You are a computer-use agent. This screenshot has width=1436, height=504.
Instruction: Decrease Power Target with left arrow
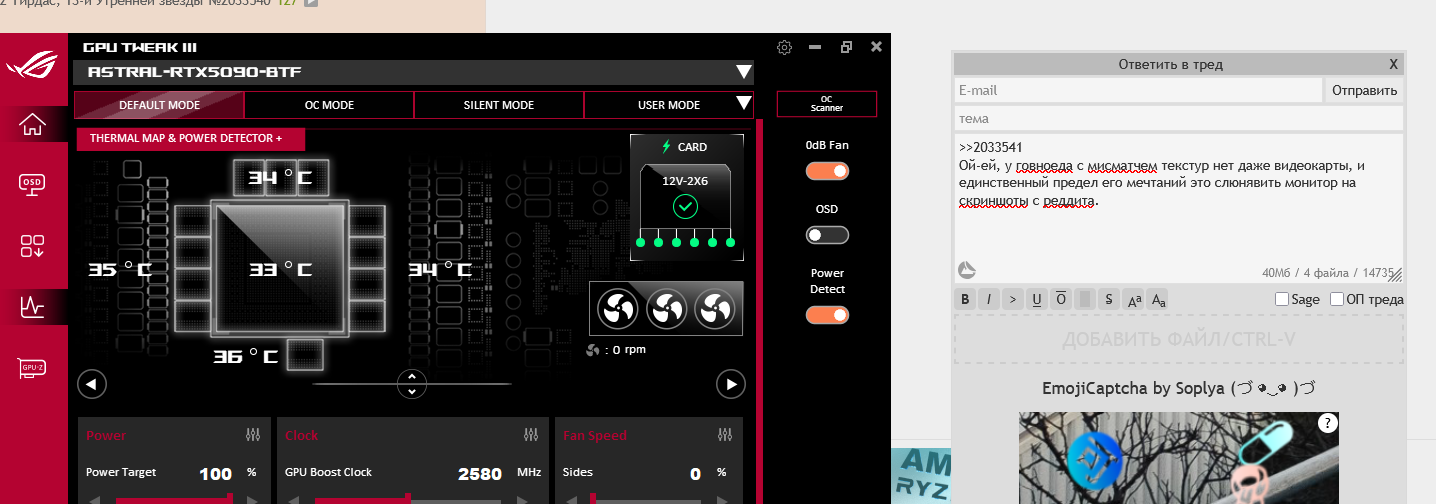95,499
